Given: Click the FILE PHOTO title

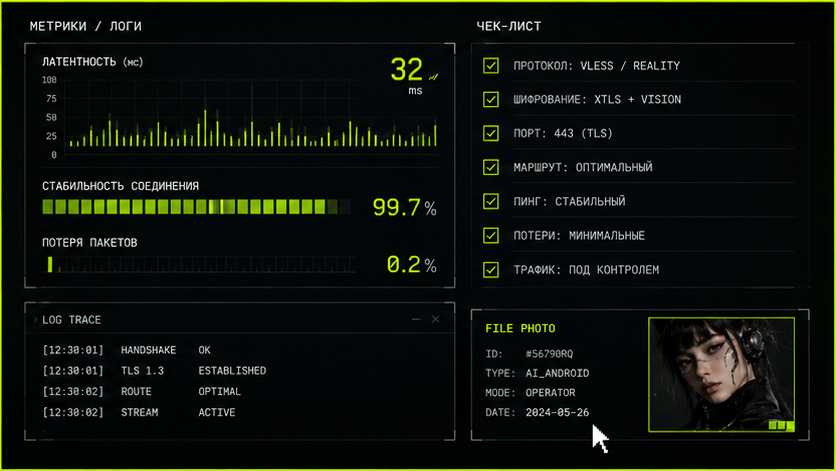Looking at the screenshot, I should pyautogui.click(x=520, y=329).
